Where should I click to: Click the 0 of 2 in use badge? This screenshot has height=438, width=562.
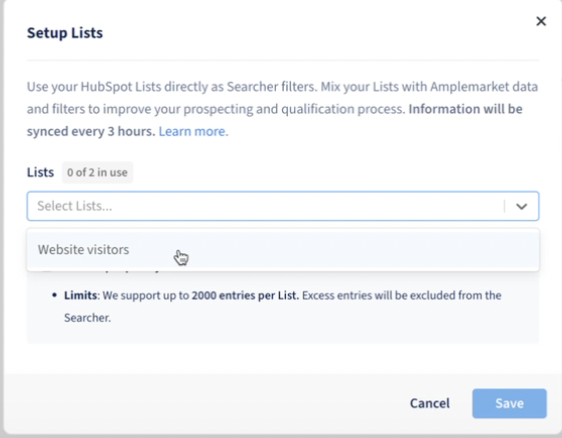pos(97,172)
